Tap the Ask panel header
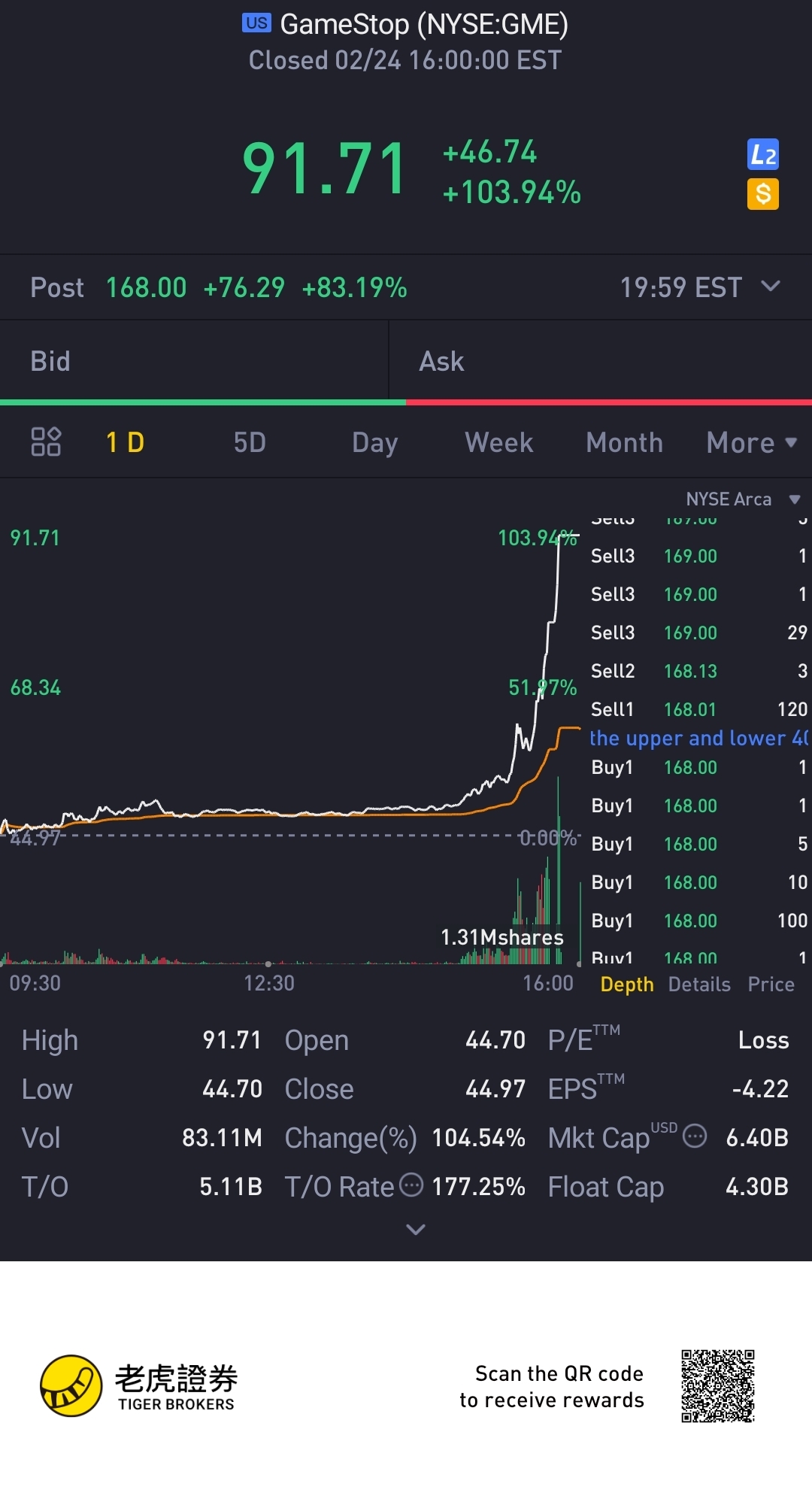812x1511 pixels. (601, 361)
